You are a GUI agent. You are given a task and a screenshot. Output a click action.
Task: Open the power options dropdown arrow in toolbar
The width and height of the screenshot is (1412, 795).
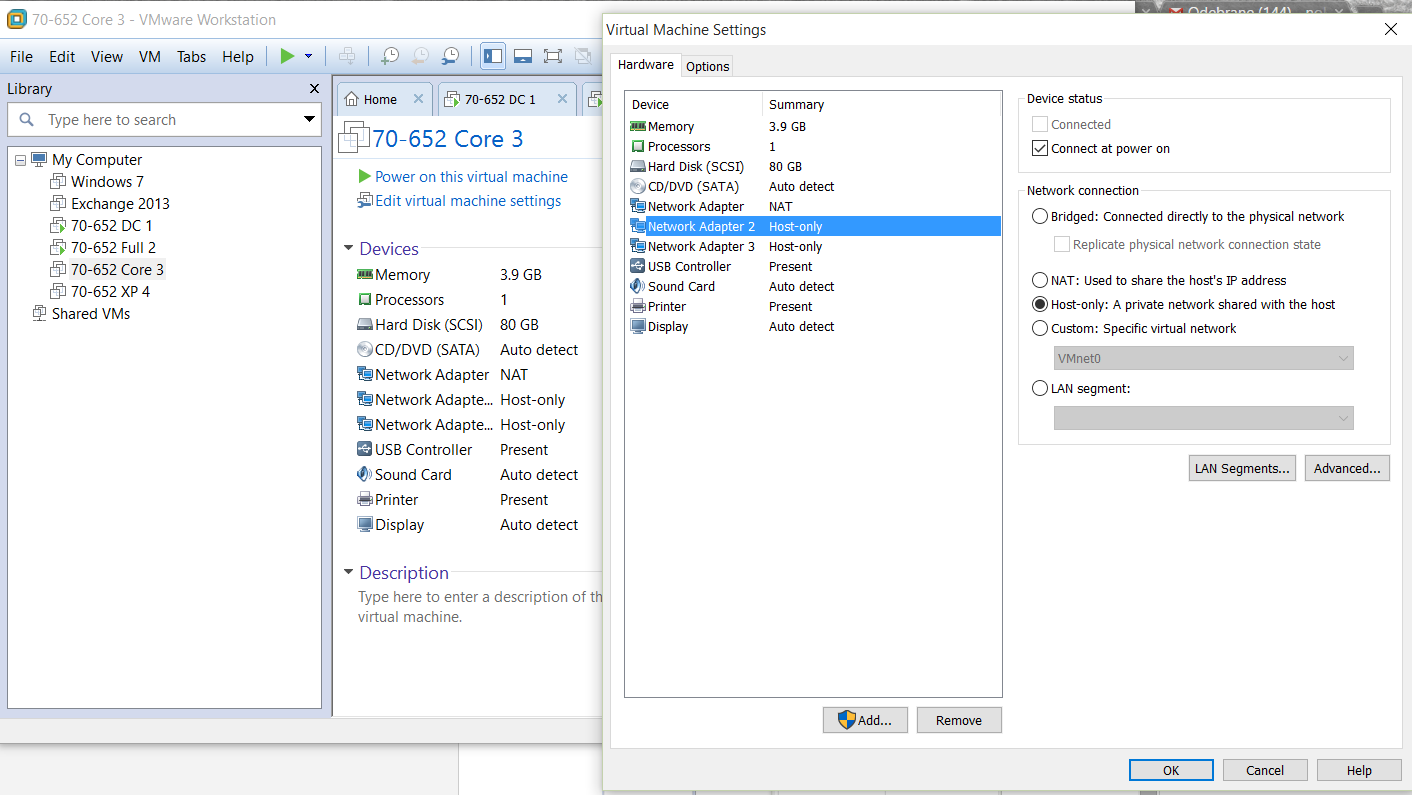(308, 56)
